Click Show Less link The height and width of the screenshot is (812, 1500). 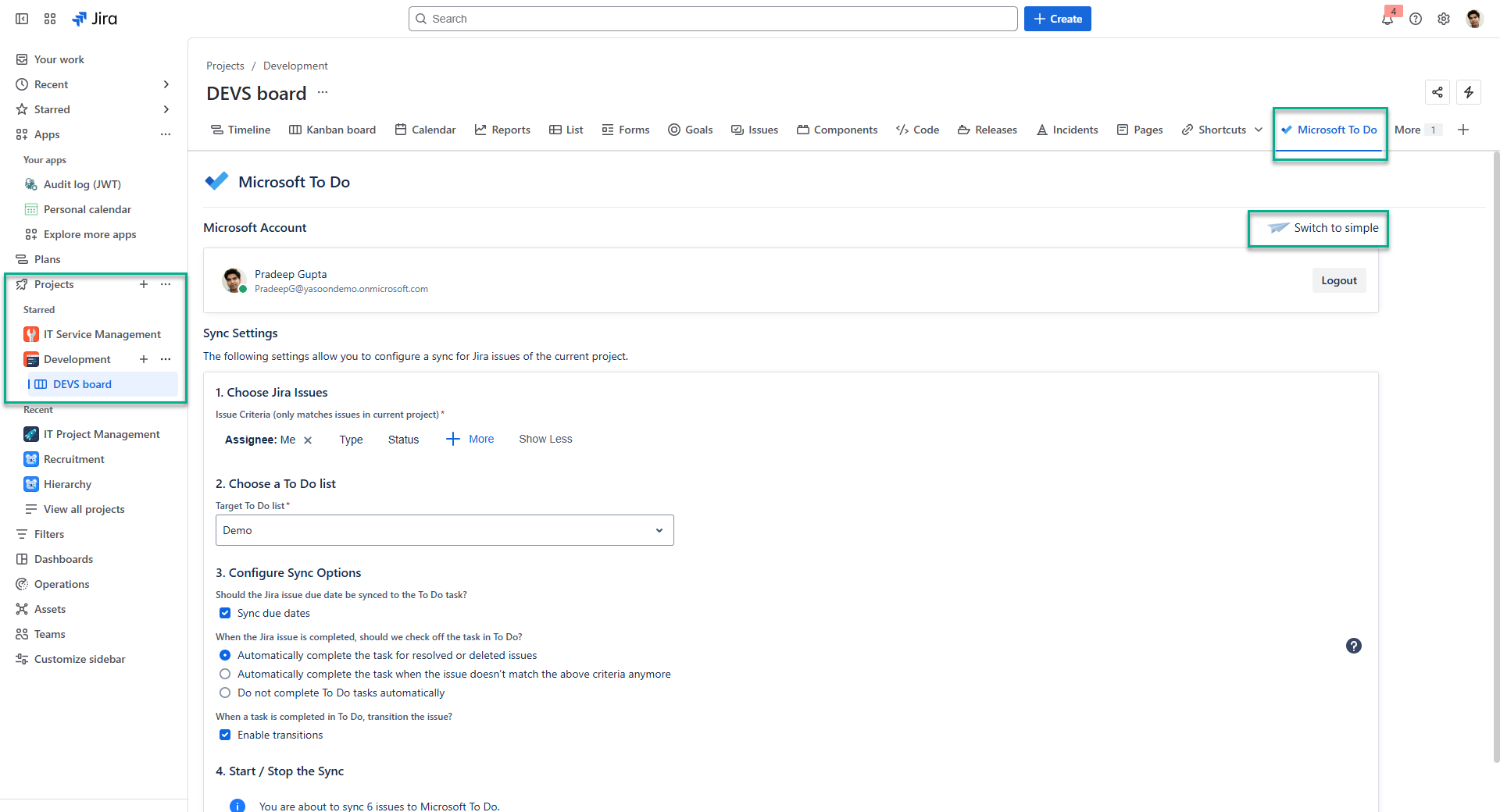click(545, 439)
